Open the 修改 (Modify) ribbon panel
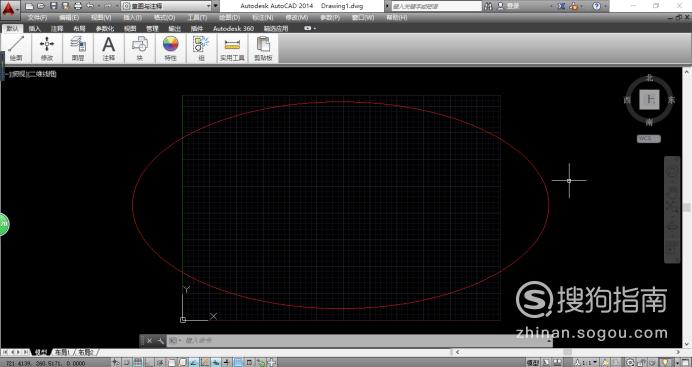Image resolution: width=692 pixels, height=367 pixels. pyautogui.click(x=47, y=49)
